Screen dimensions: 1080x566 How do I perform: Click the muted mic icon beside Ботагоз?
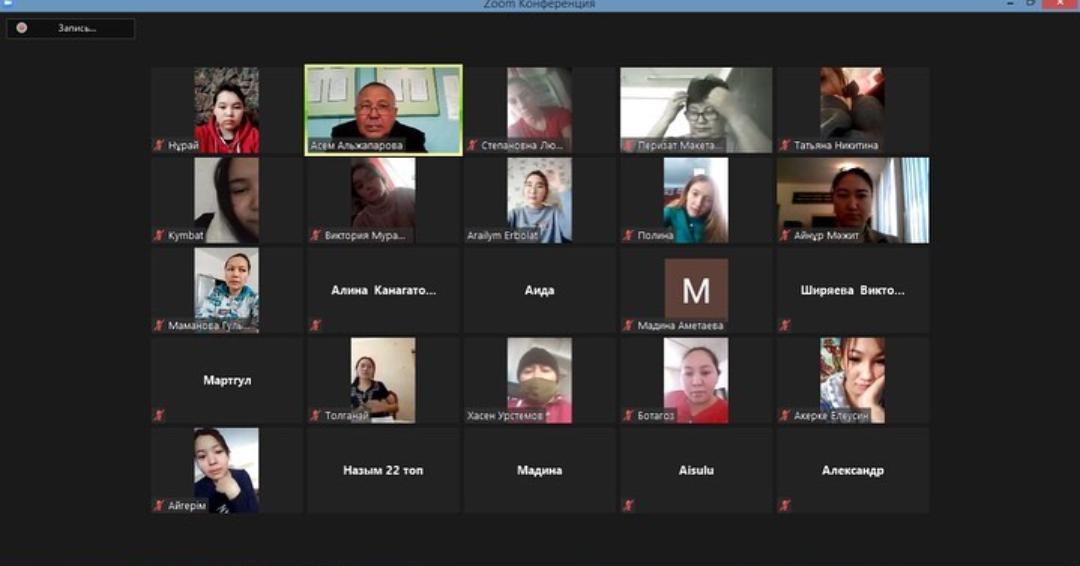click(628, 415)
